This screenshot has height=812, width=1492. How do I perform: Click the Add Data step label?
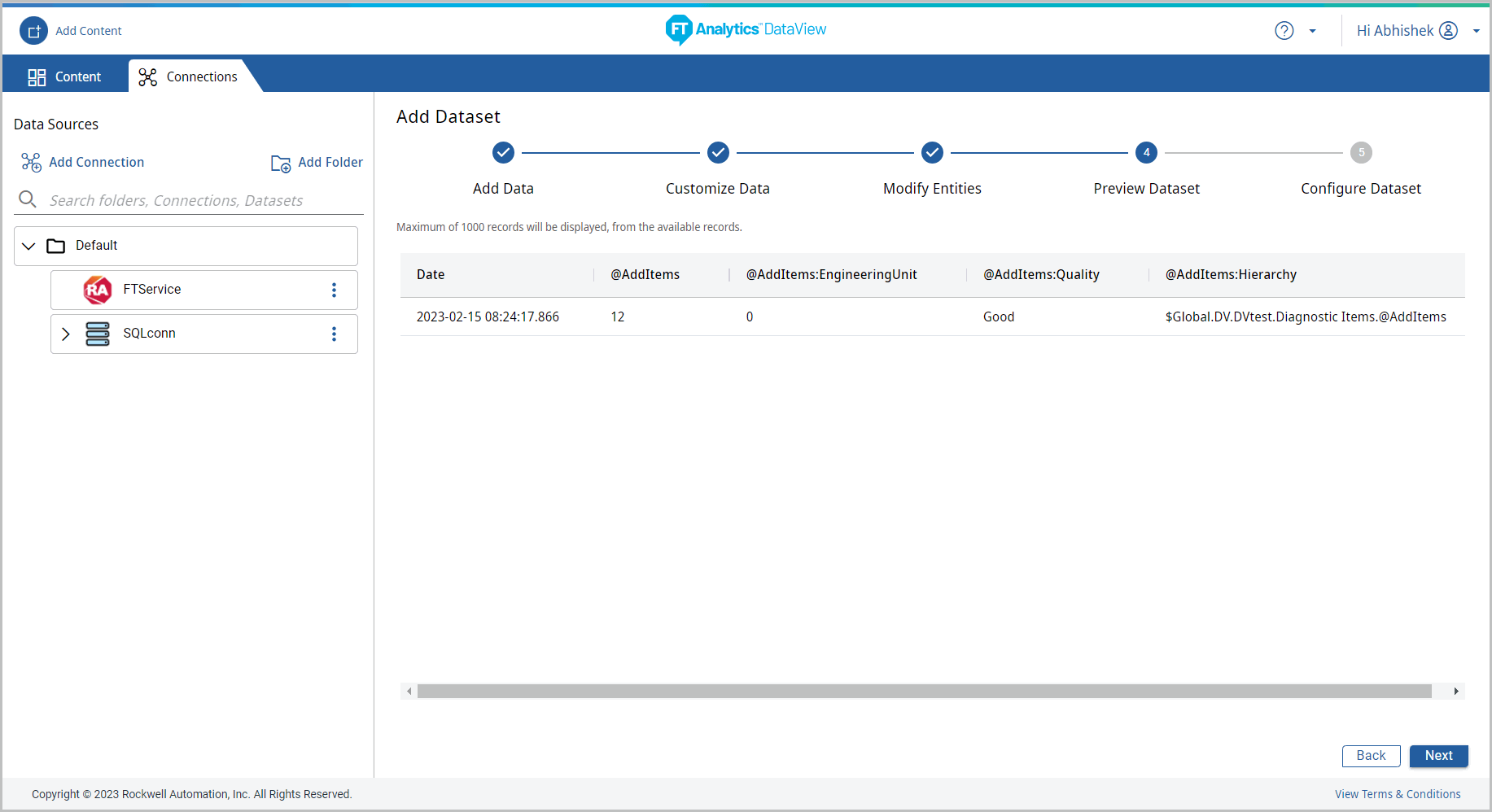tap(503, 189)
